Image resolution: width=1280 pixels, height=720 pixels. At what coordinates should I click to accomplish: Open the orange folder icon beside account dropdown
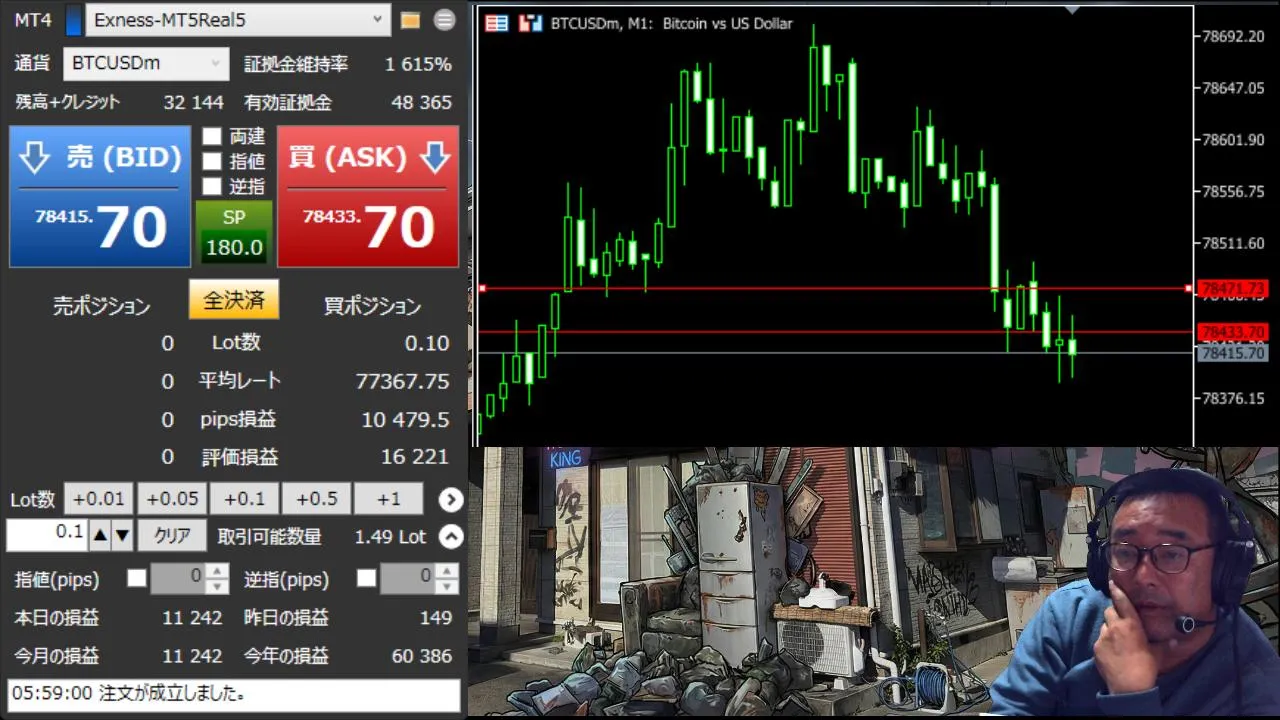click(410, 19)
